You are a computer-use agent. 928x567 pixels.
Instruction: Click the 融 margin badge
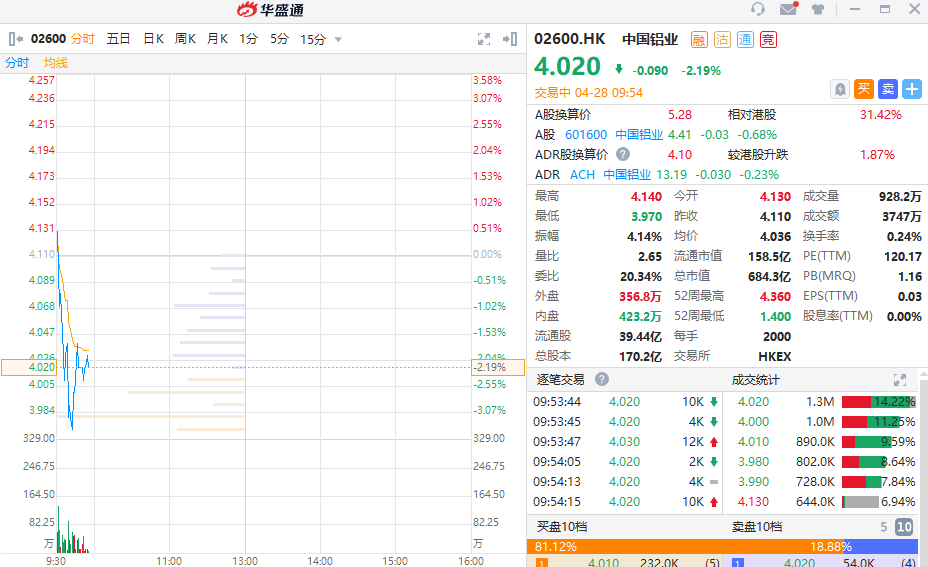(699, 40)
